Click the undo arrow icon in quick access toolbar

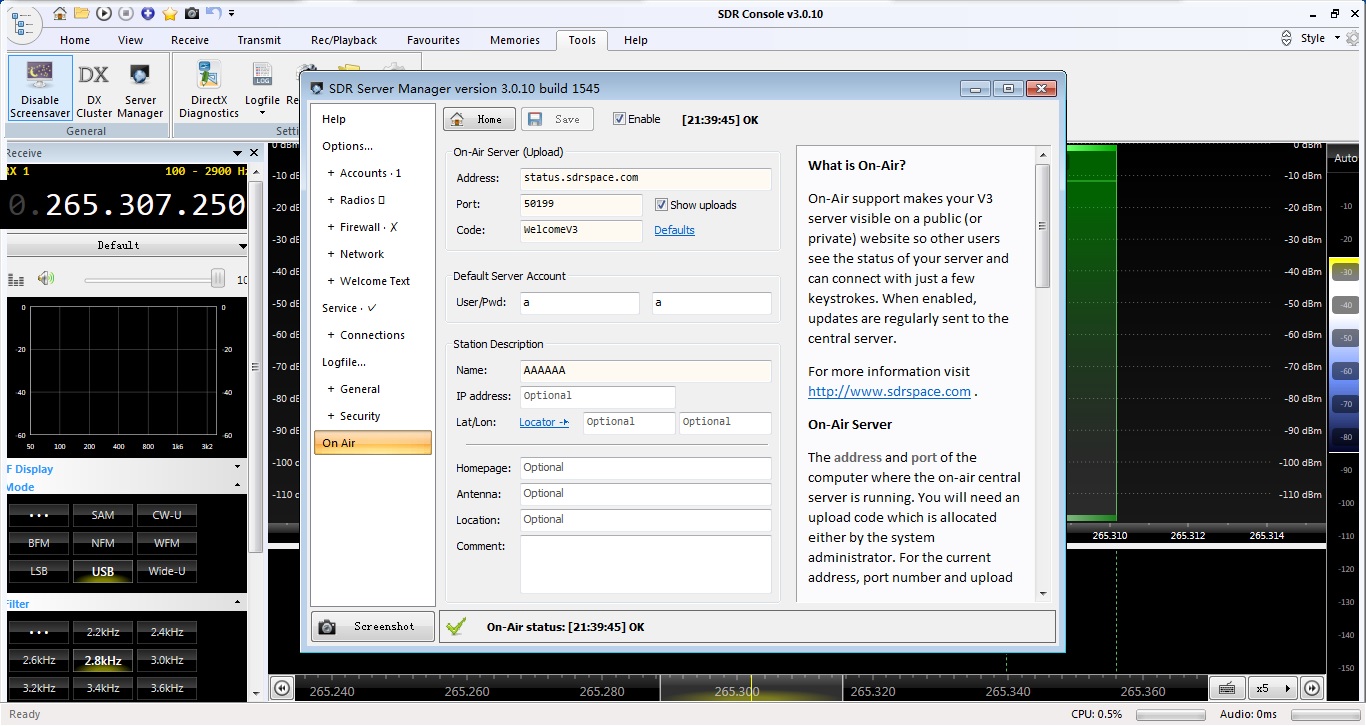point(213,14)
